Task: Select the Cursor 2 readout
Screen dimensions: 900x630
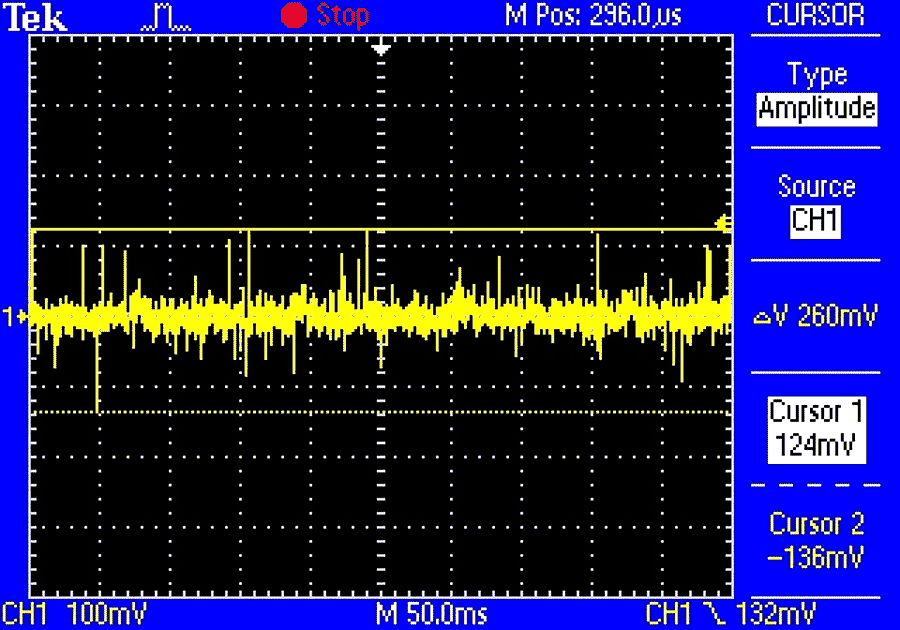Action: pyautogui.click(x=816, y=540)
